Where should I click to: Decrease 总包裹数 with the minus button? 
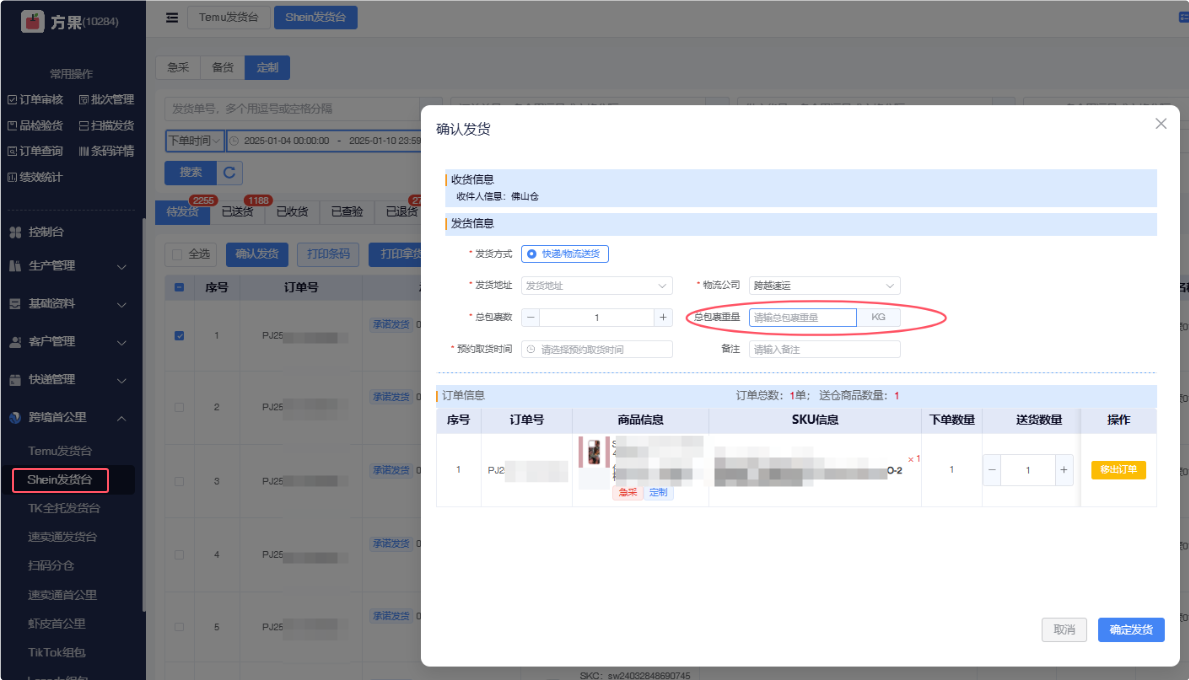coord(531,317)
